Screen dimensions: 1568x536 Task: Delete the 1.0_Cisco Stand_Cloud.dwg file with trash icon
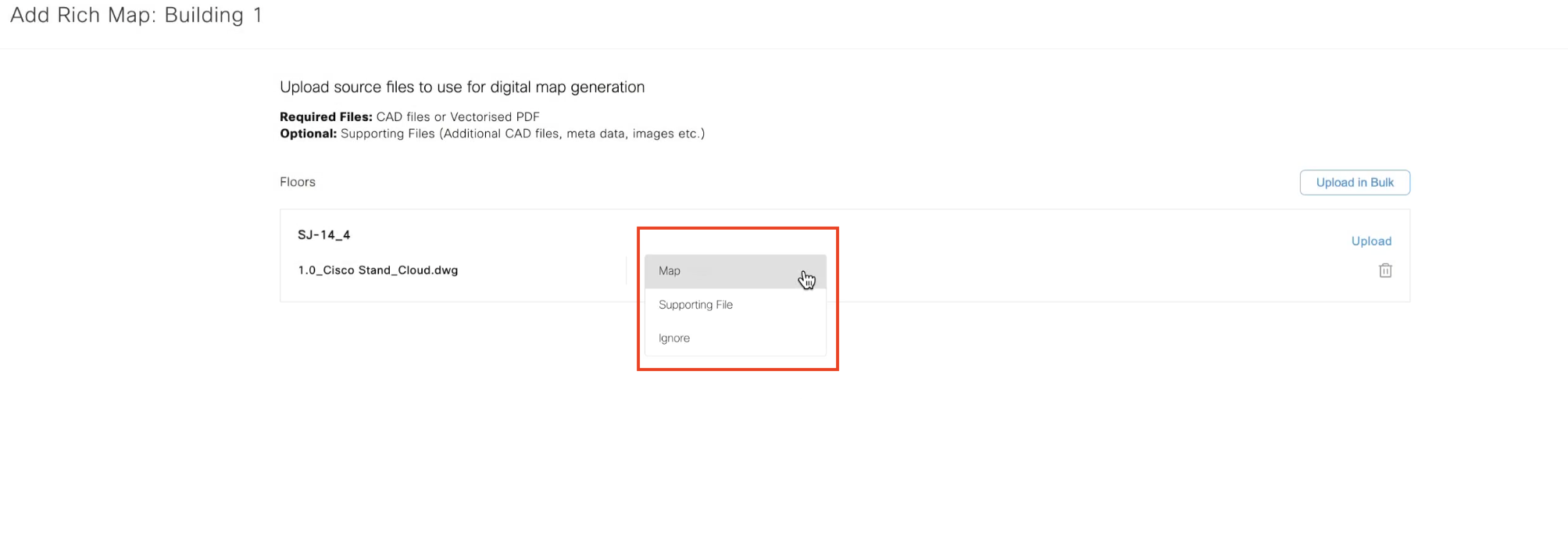1384,270
